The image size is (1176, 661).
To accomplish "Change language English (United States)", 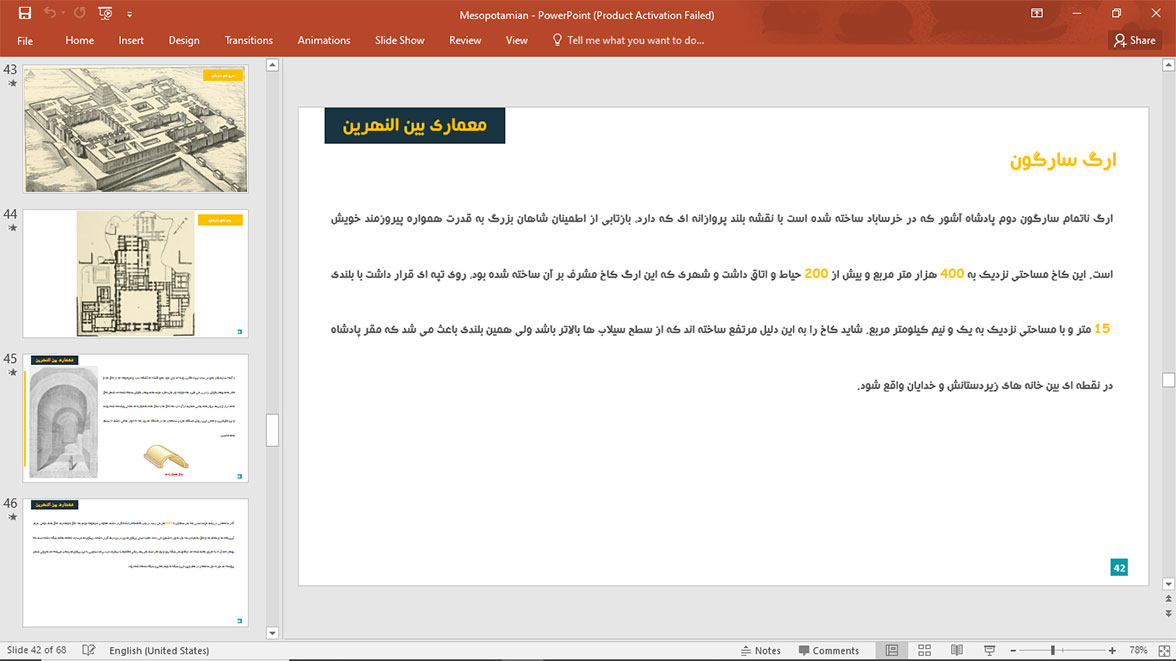I will 159,650.
